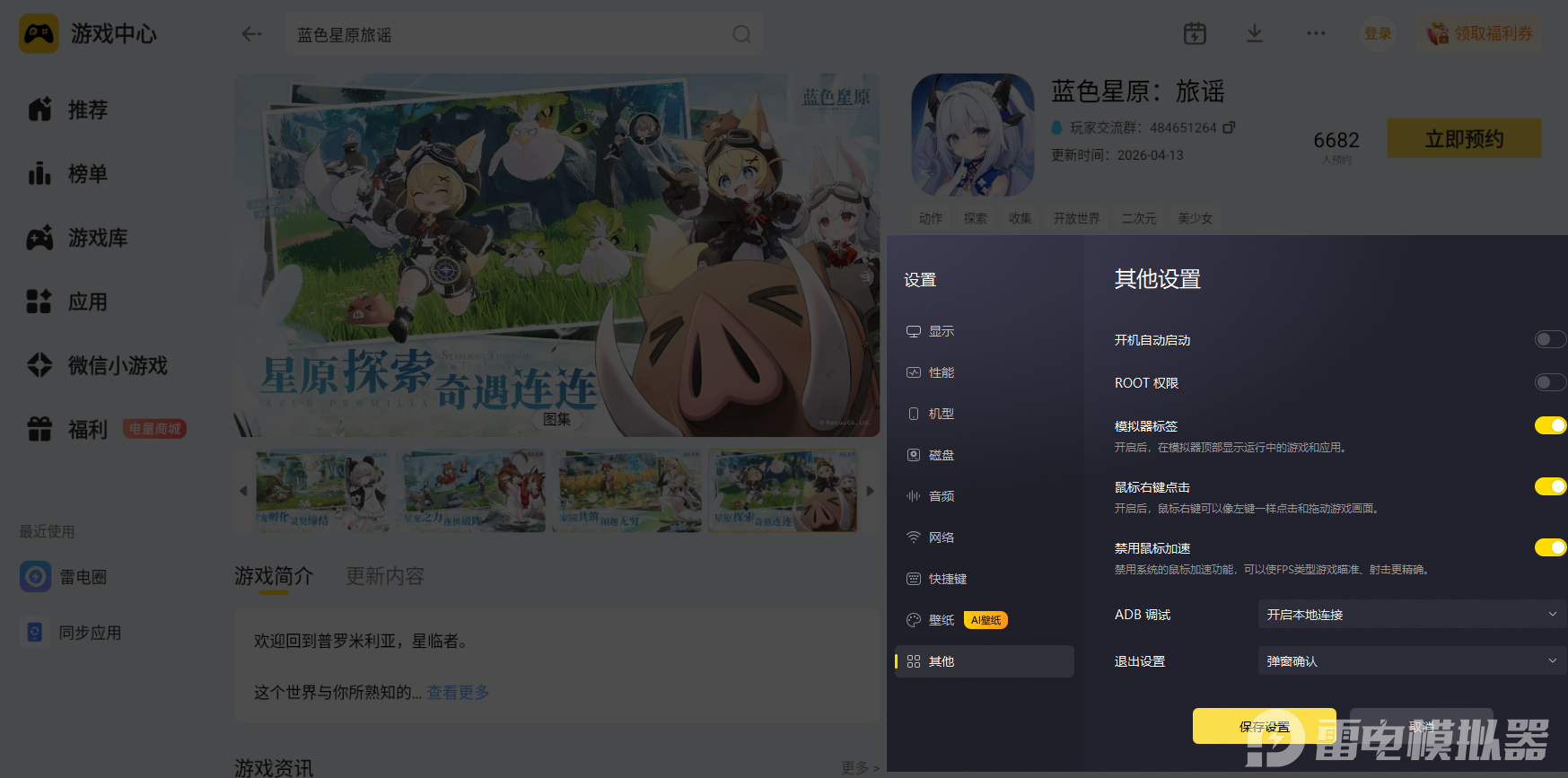Select the third gallery thumbnail

[x=626, y=491]
